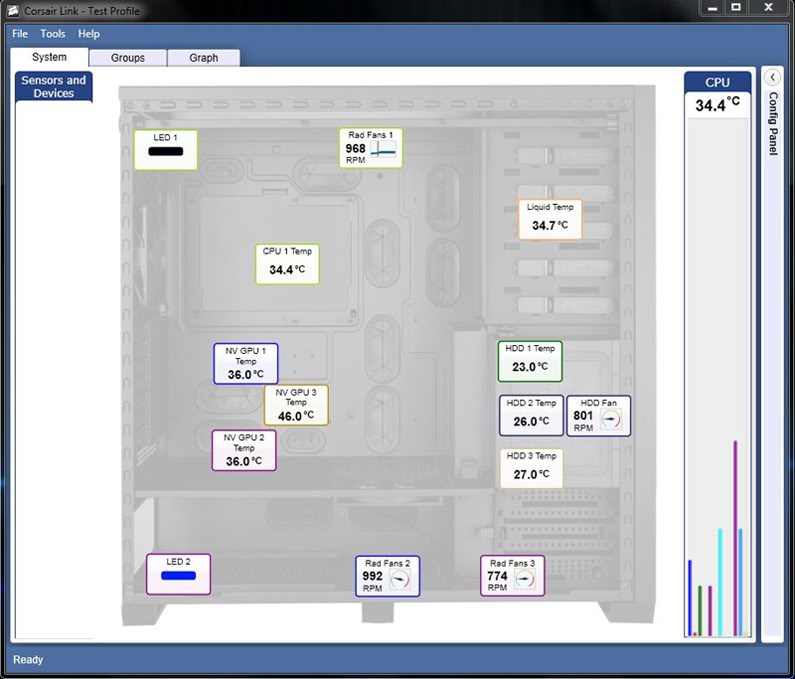
Task: Minimize the Corsair Link window
Action: tap(712, 8)
